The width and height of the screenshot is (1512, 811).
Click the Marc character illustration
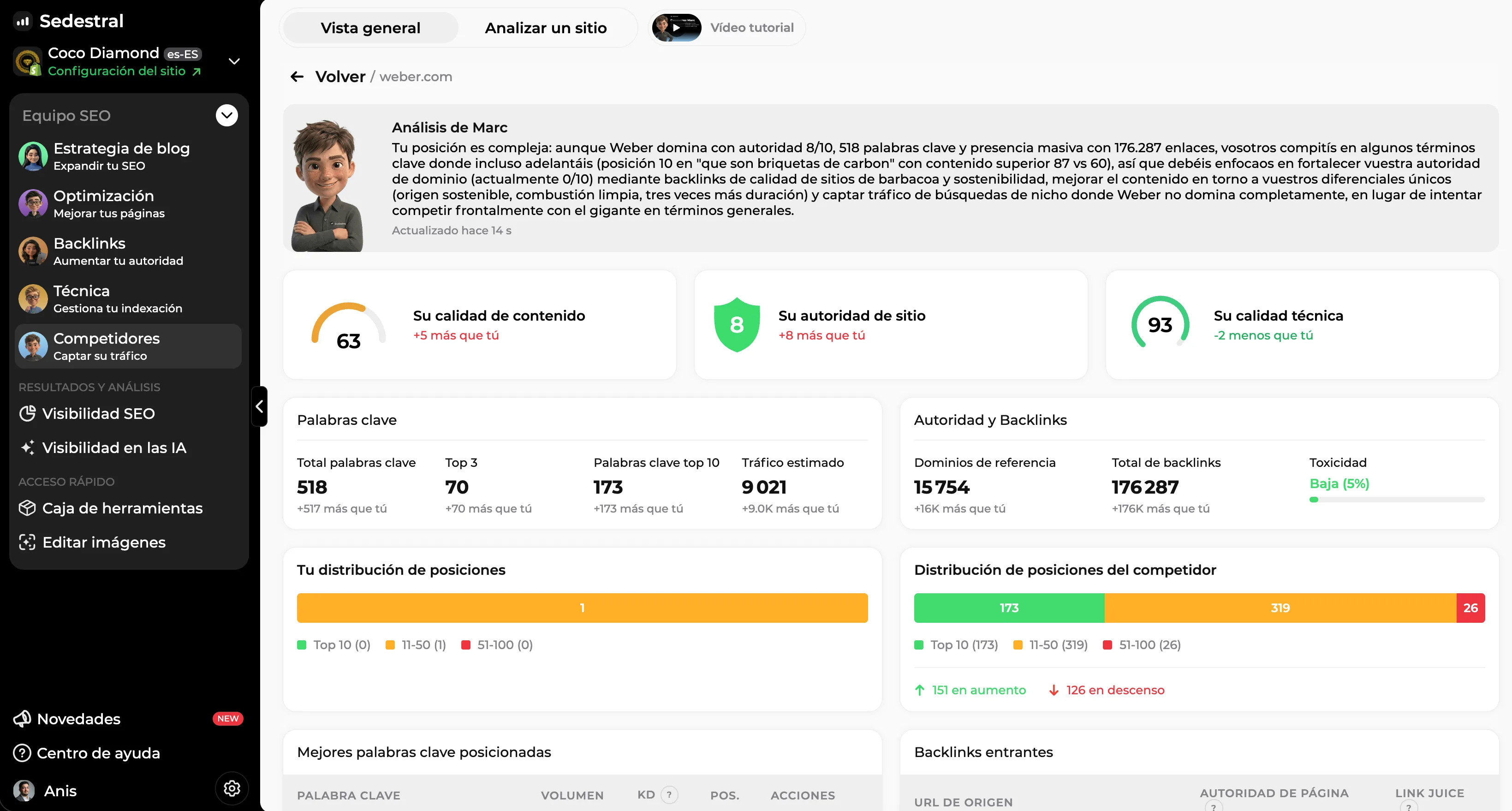point(327,185)
